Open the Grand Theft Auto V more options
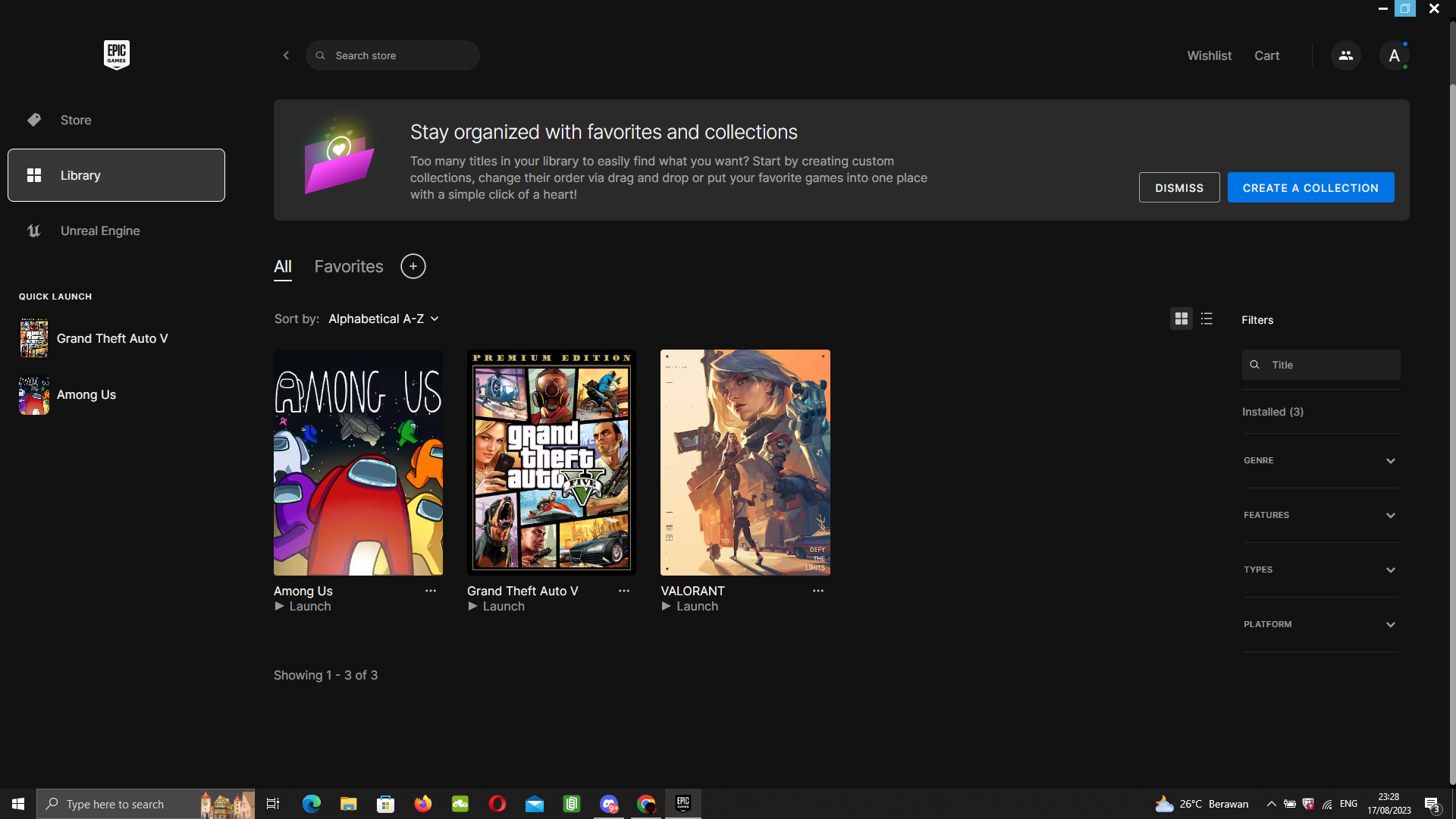Image resolution: width=1456 pixels, height=819 pixels. [623, 591]
